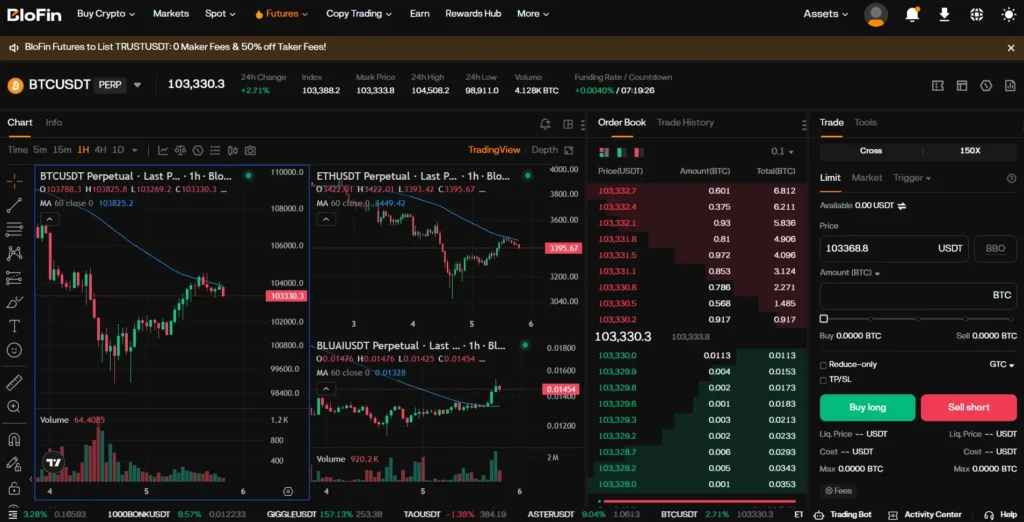Open the Fees info button

pos(838,491)
